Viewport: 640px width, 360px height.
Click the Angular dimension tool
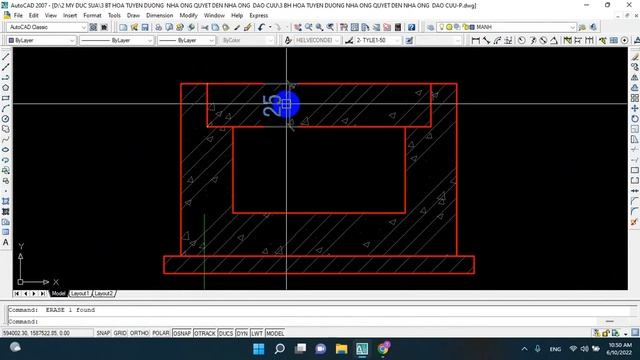coord(554,40)
